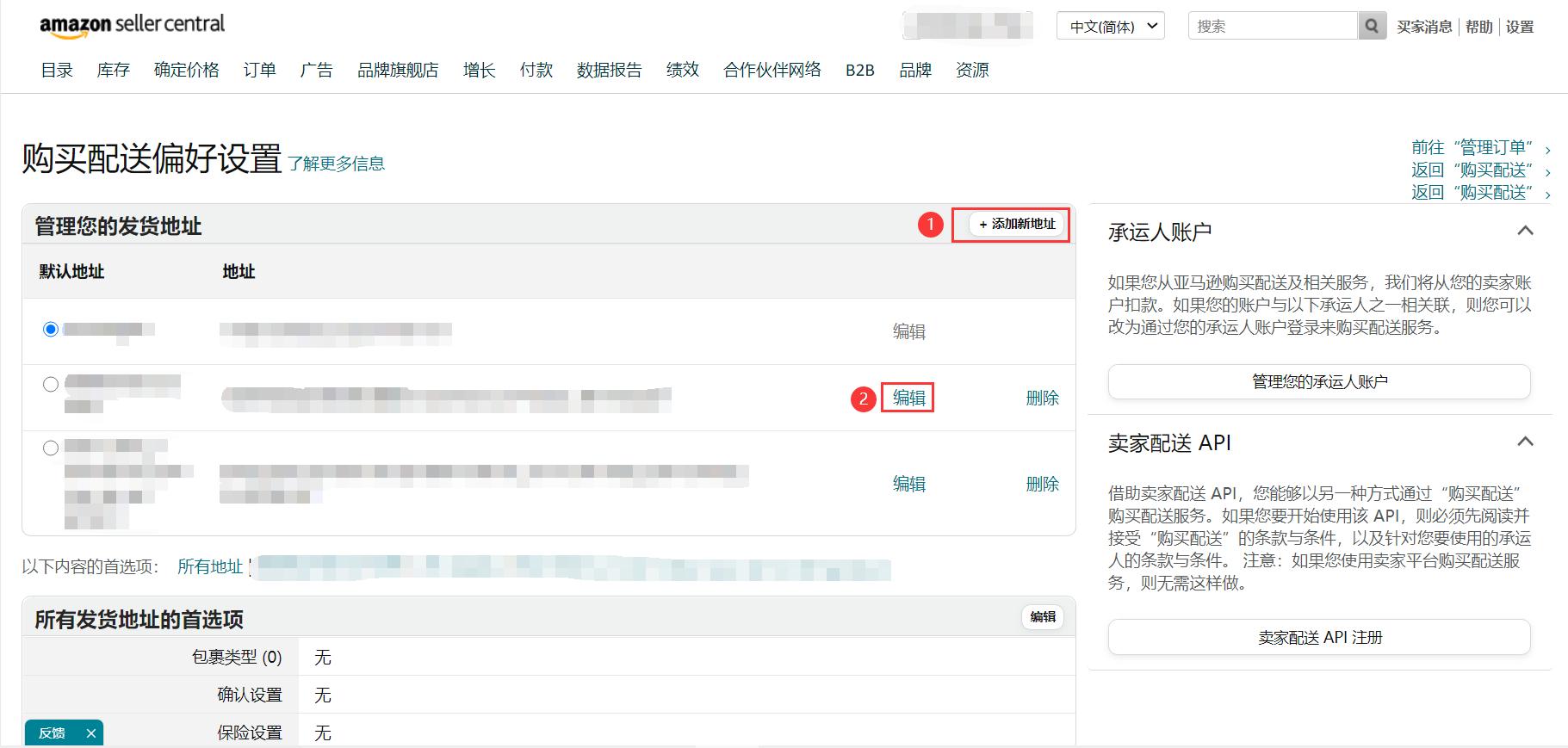Viewport: 1568px width, 748px height.
Task: Close the 反馈 feedback widget
Action: pyautogui.click(x=90, y=733)
